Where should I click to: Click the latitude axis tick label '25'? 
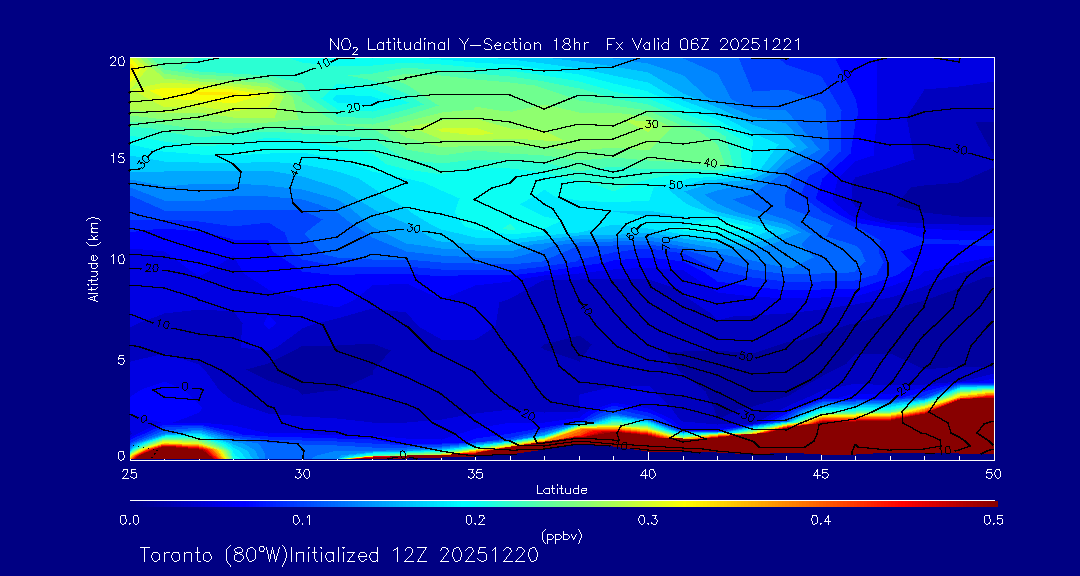coord(129,473)
